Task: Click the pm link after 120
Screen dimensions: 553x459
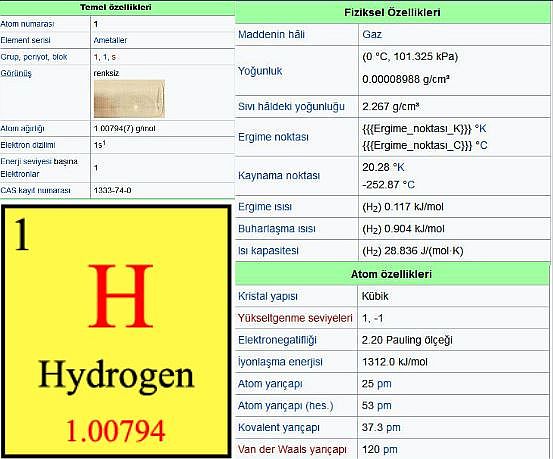Action: tap(391, 449)
